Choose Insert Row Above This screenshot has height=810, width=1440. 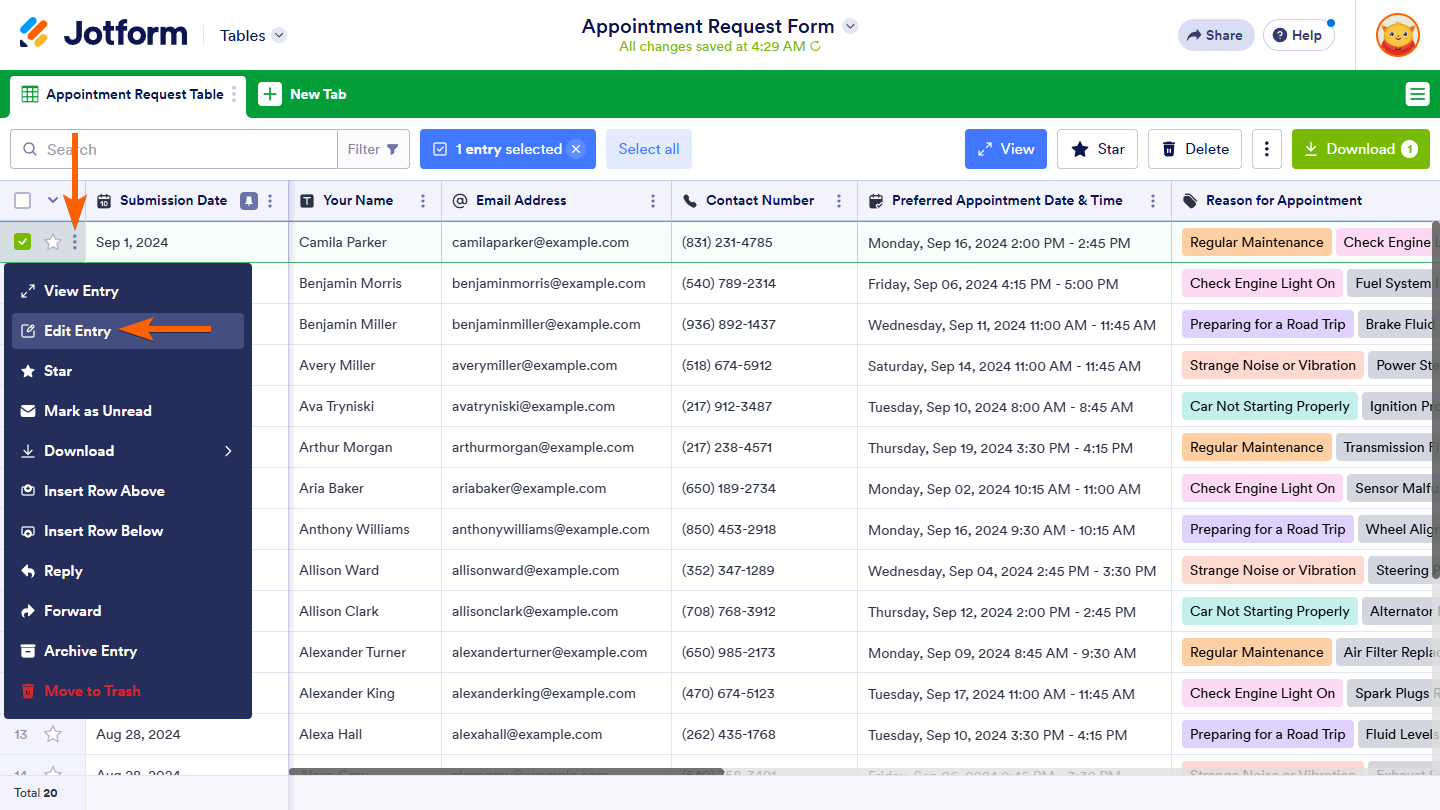[128, 491]
